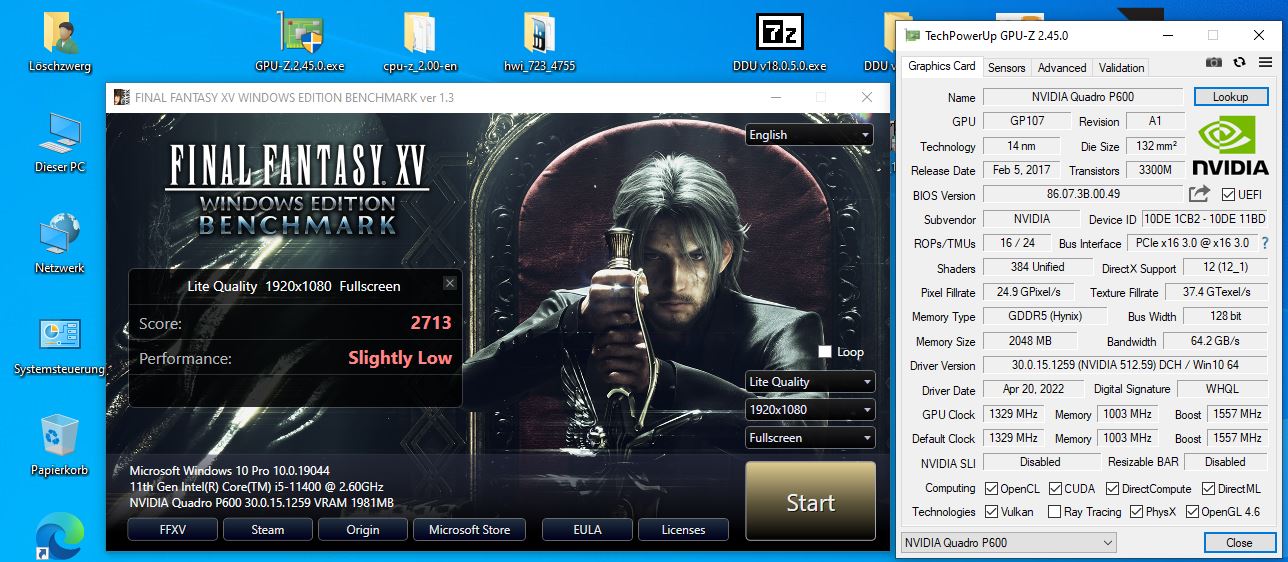Open the Löschzwerg desktop folder

pos(60,42)
